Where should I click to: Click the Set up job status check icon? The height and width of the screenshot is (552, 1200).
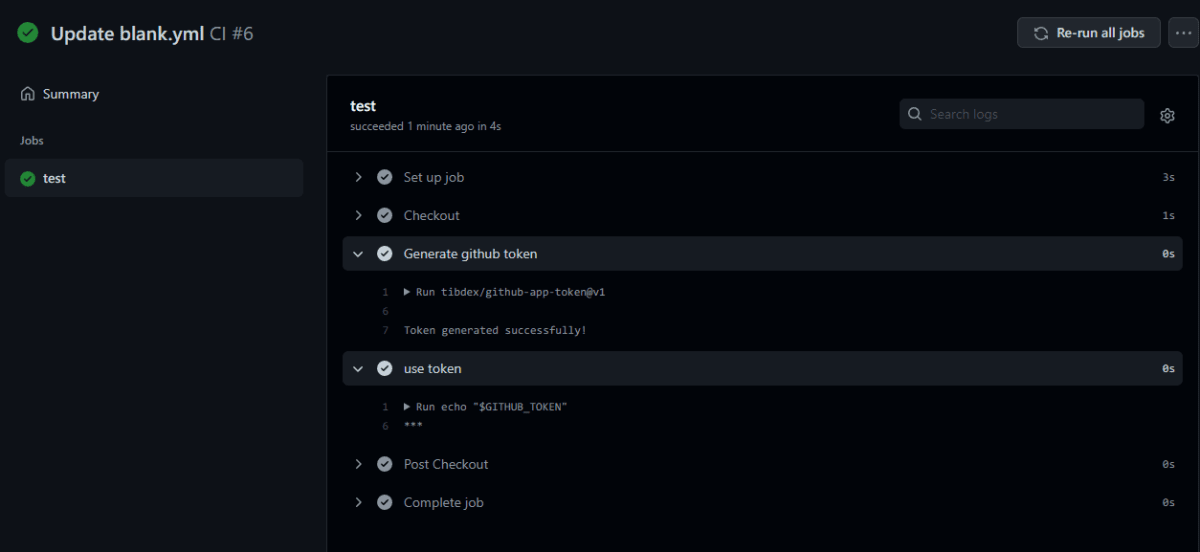click(384, 177)
